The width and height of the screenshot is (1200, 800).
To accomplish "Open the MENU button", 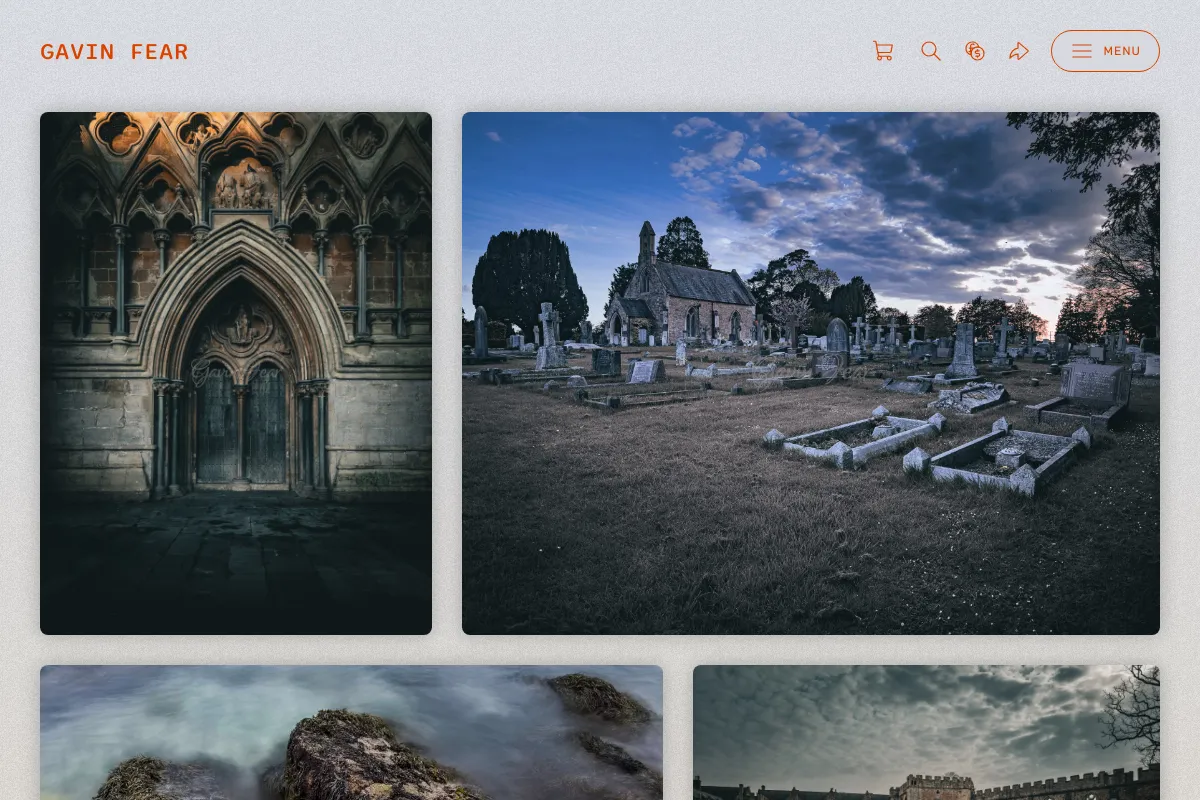I will tap(1105, 51).
